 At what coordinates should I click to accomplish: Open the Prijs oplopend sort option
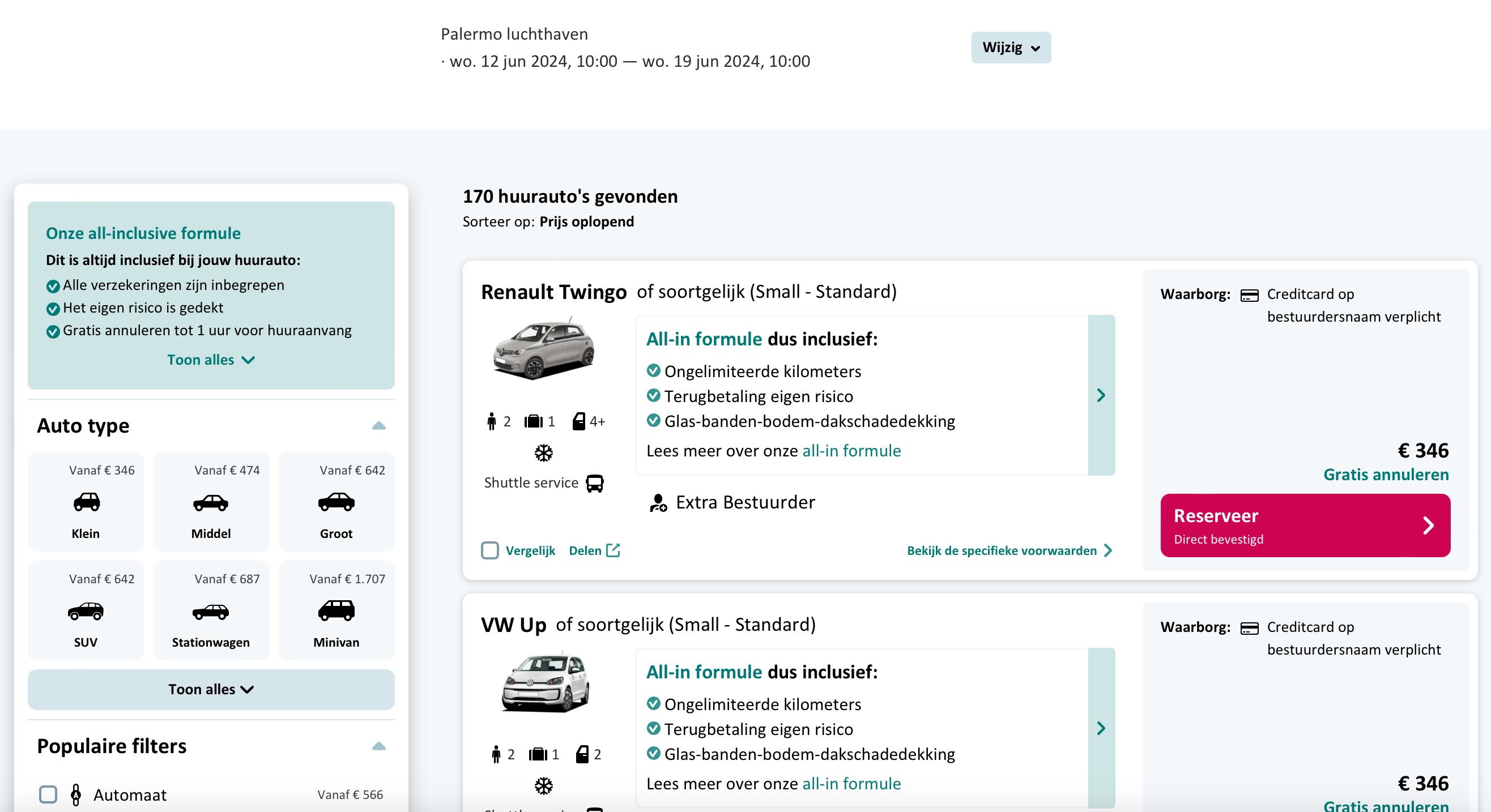587,221
